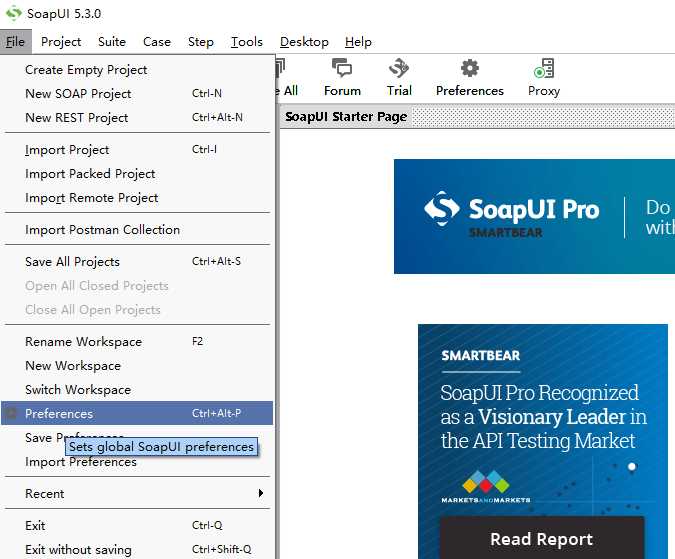
Task: Open the Desktop menu
Action: point(304,42)
